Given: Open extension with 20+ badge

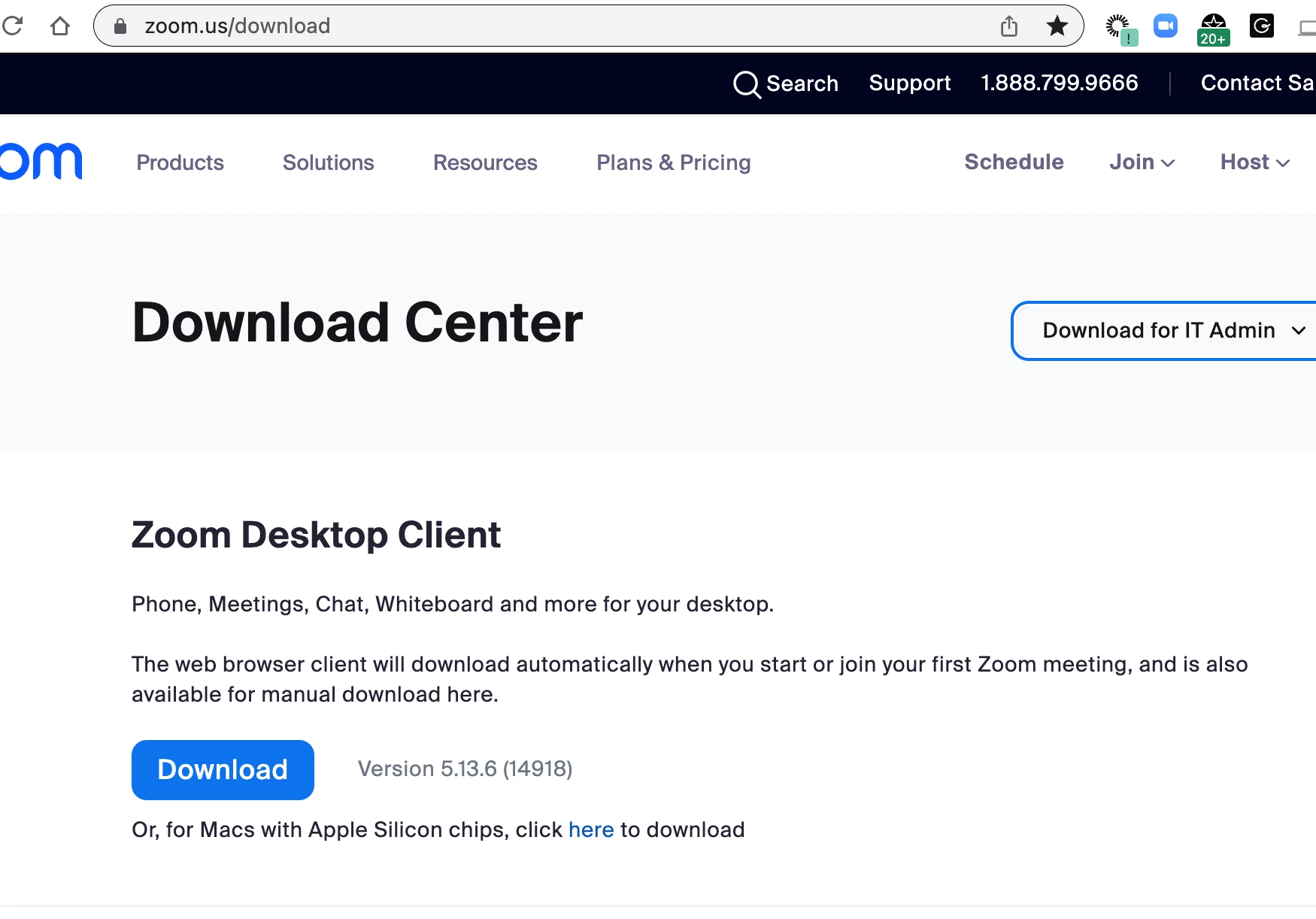Looking at the screenshot, I should [1214, 29].
